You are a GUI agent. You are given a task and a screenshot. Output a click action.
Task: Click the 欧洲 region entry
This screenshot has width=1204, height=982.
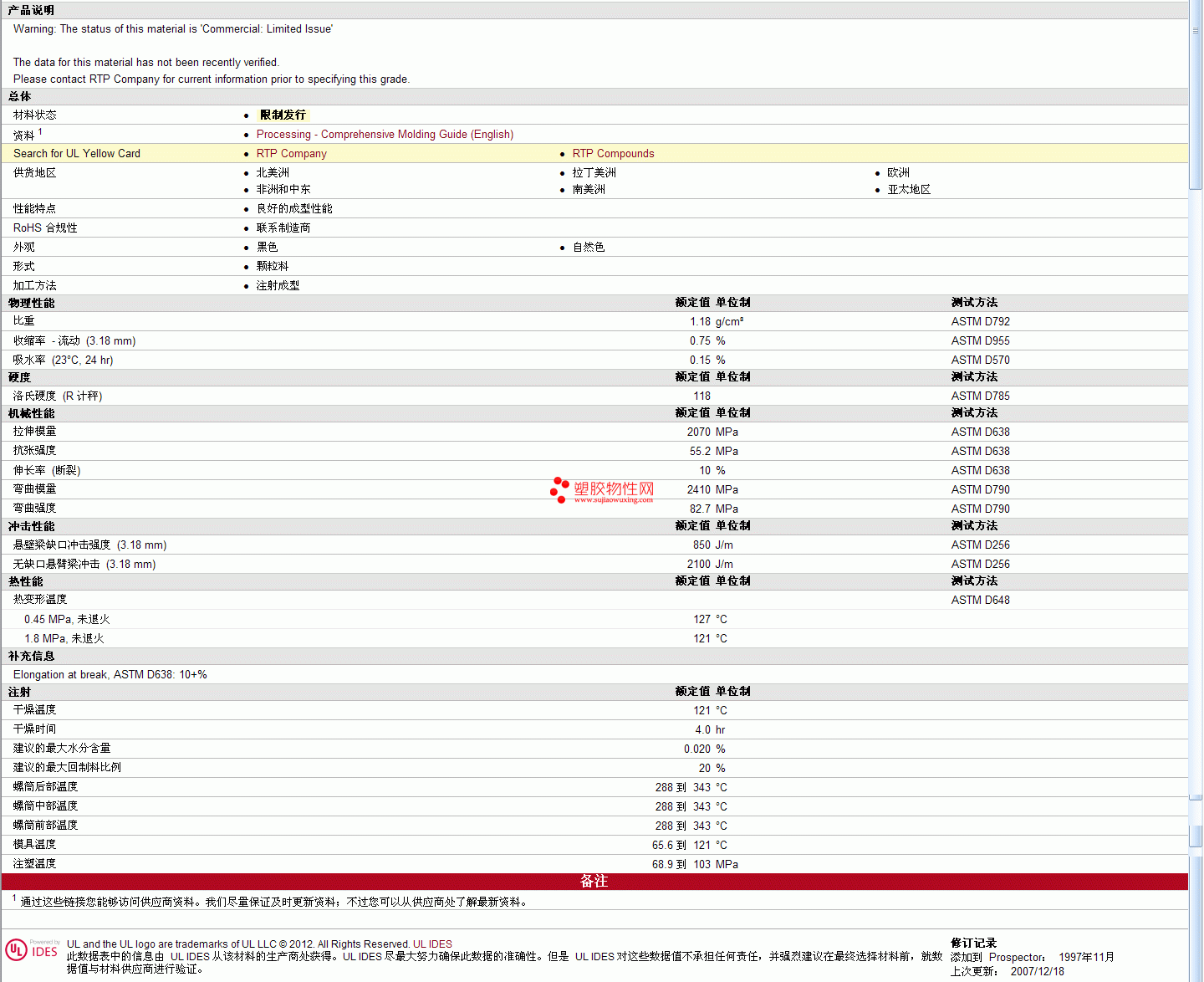(898, 173)
